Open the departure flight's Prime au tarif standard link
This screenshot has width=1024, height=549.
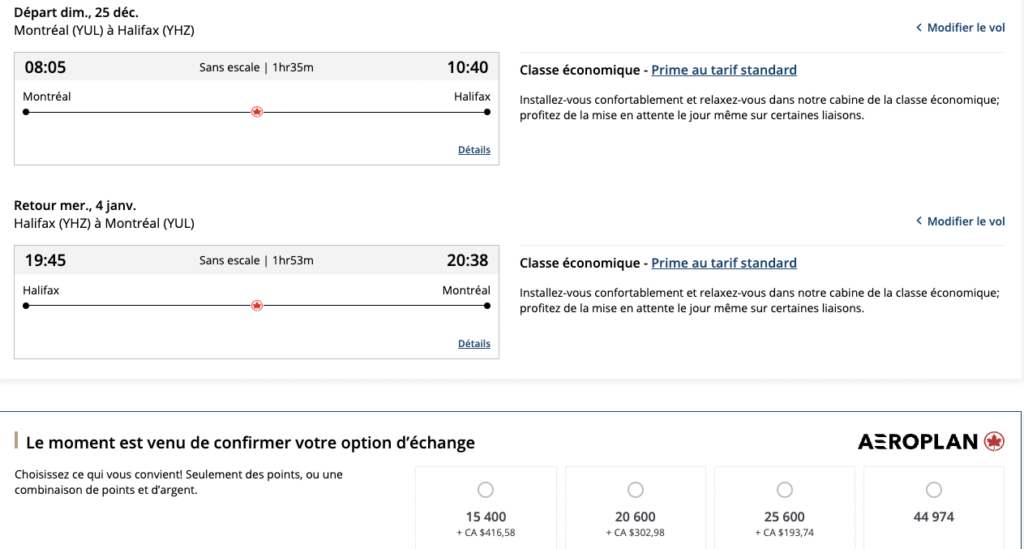[724, 70]
